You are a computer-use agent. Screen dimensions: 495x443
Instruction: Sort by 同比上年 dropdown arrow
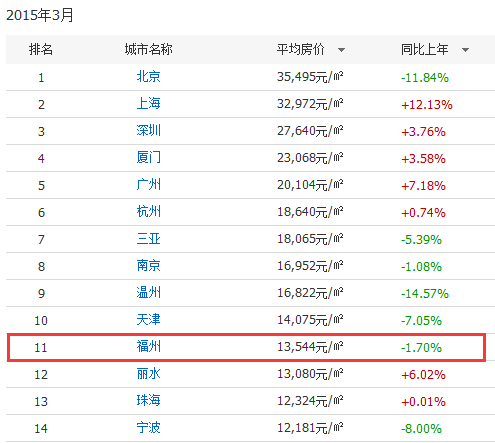pyautogui.click(x=465, y=50)
